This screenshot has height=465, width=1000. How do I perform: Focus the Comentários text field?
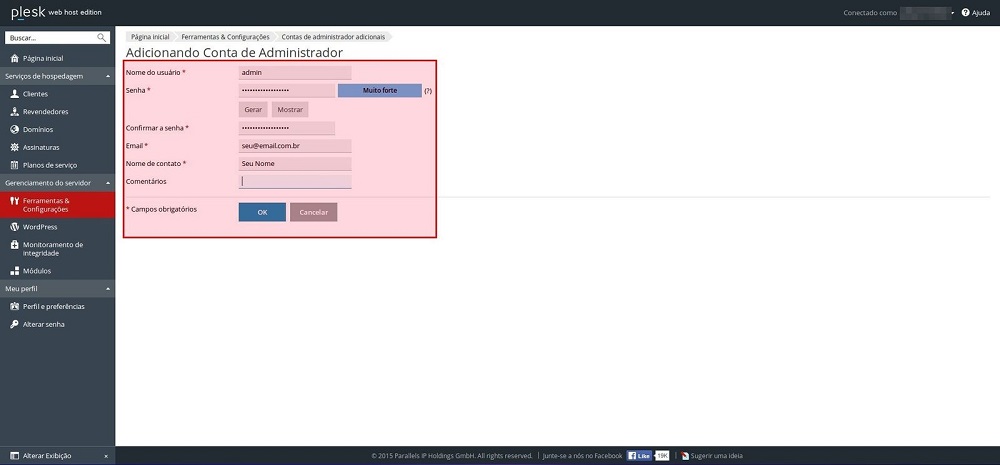tap(295, 181)
